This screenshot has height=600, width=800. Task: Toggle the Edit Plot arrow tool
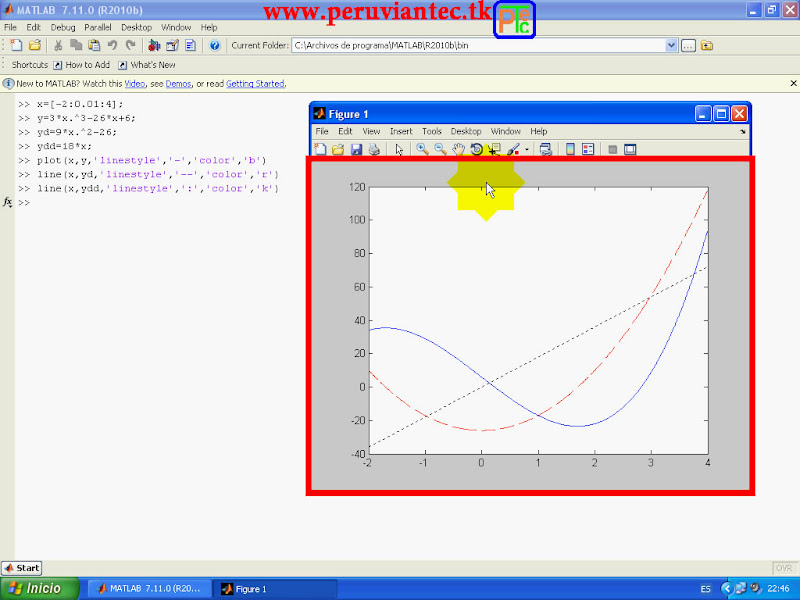coord(399,149)
